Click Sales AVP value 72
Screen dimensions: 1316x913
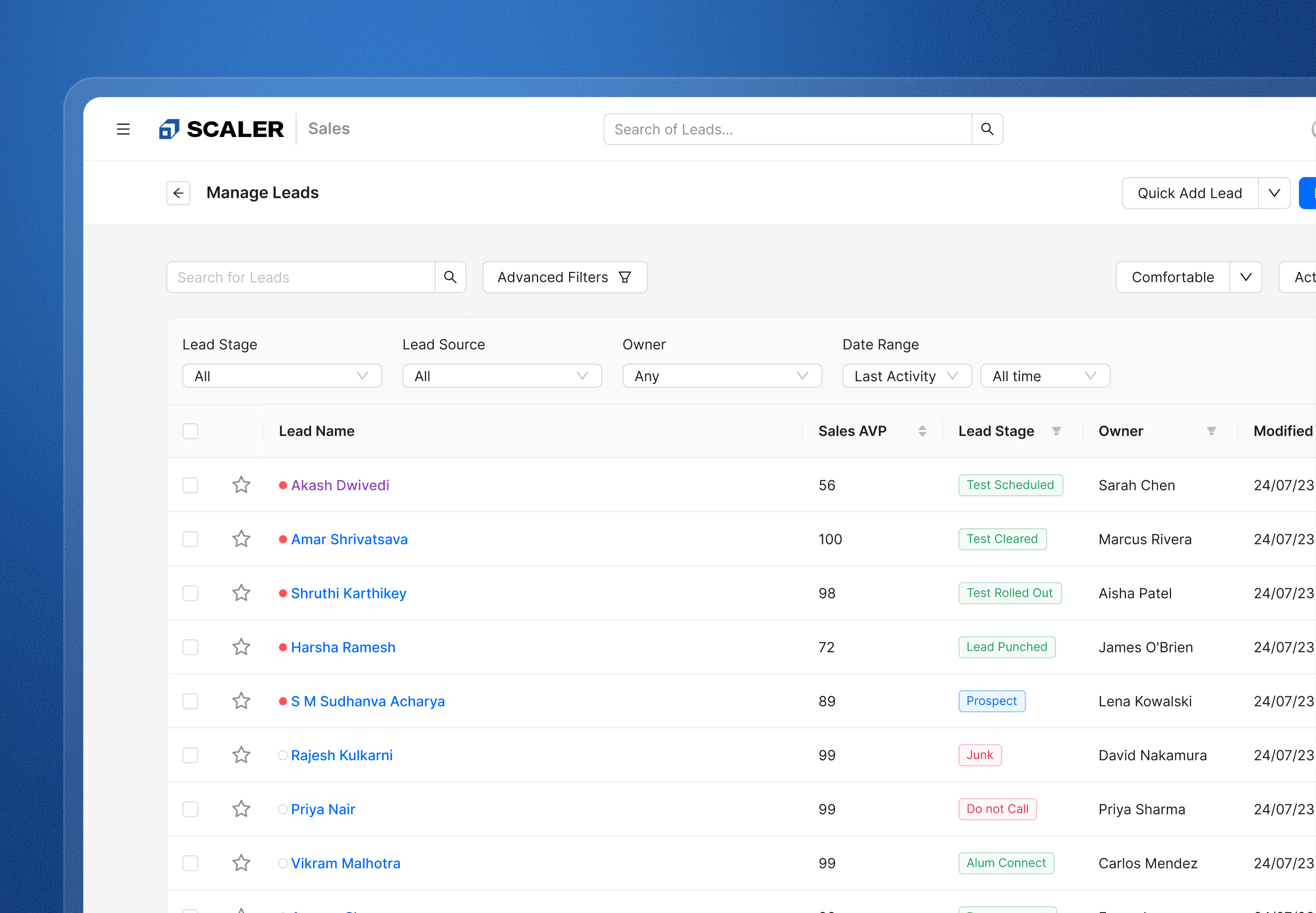click(x=826, y=647)
